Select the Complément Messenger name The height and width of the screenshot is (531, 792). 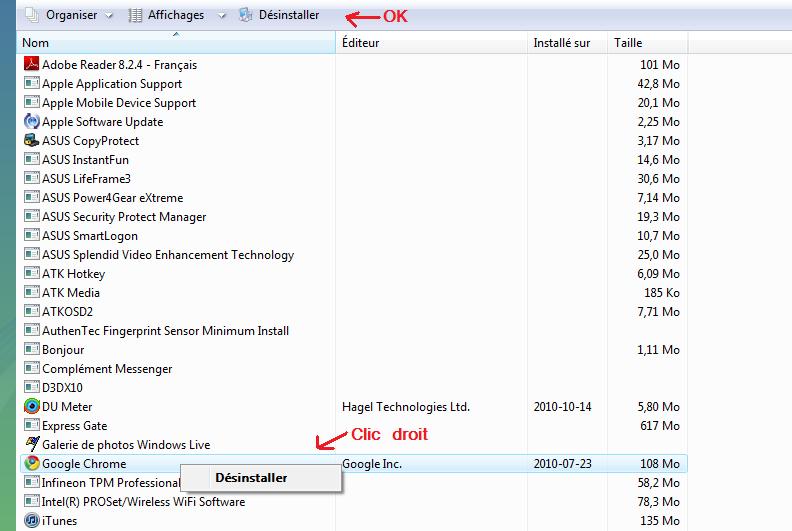click(x=107, y=369)
